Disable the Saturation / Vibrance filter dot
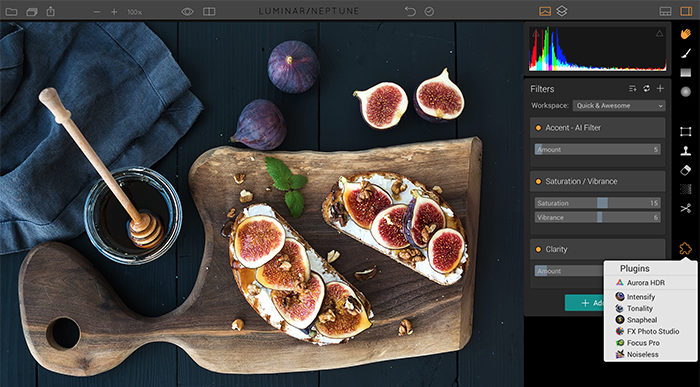Screen dimensions: 700x387 pyautogui.click(x=538, y=182)
